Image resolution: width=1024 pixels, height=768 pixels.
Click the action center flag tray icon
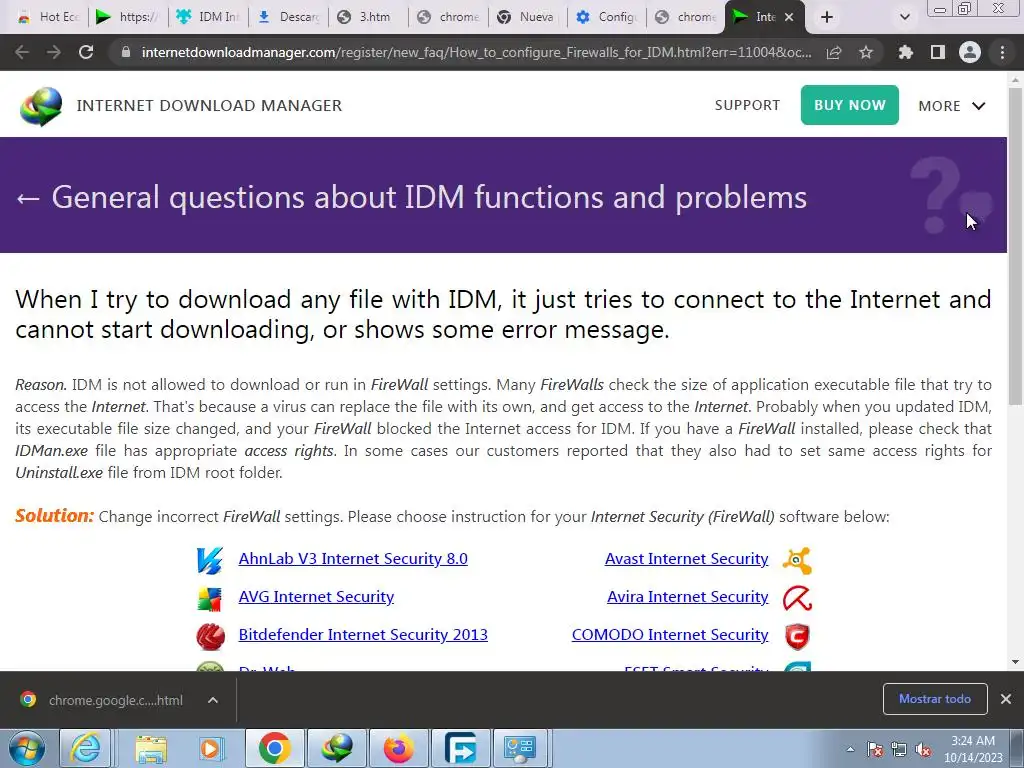click(x=875, y=750)
